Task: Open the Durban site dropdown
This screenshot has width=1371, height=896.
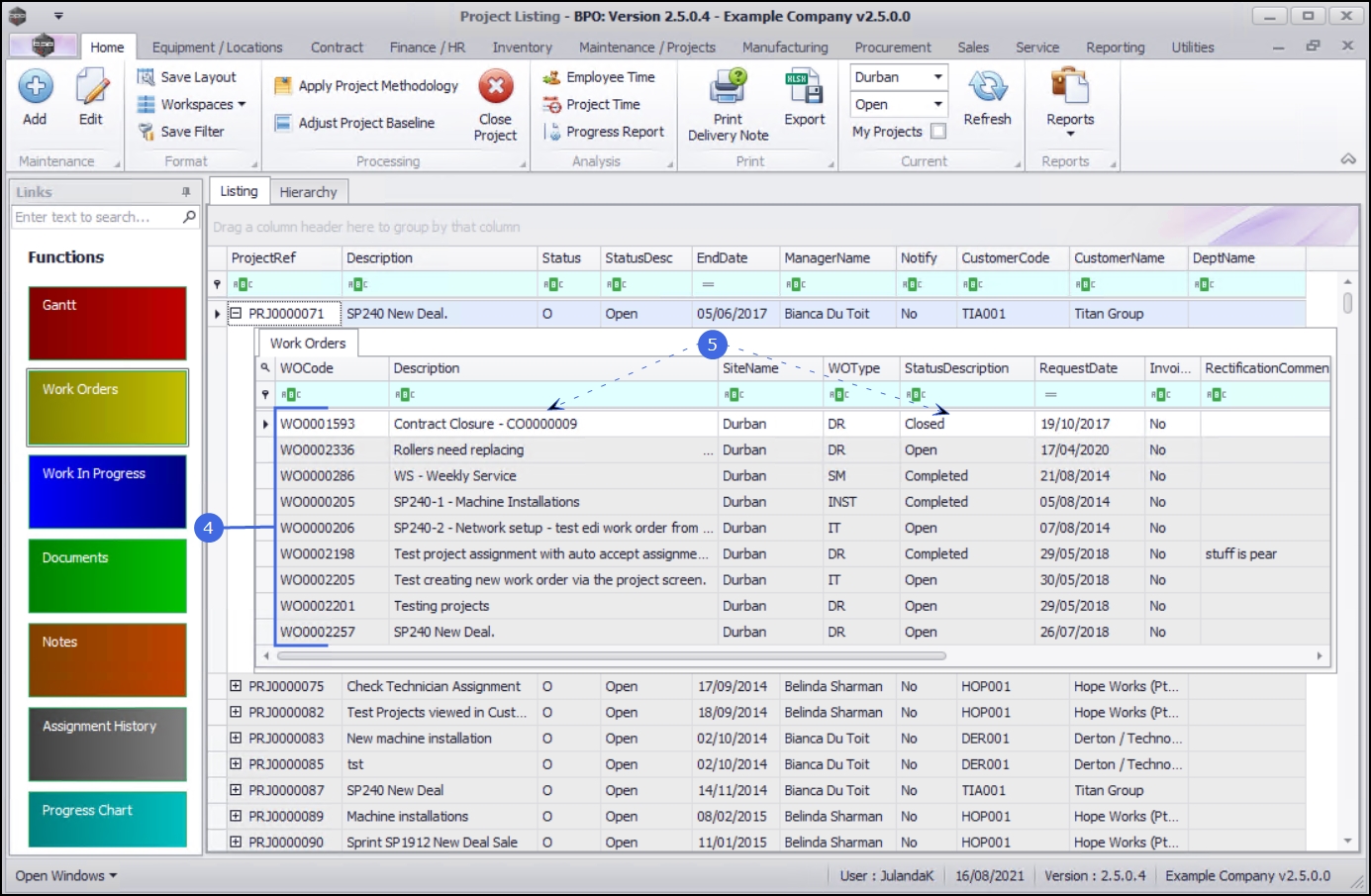Action: [x=937, y=77]
